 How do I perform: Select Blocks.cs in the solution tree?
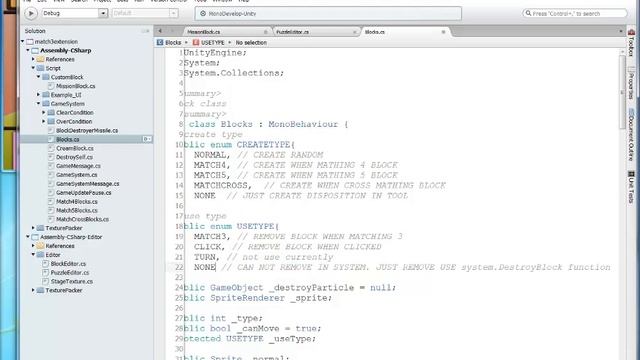[x=67, y=140]
